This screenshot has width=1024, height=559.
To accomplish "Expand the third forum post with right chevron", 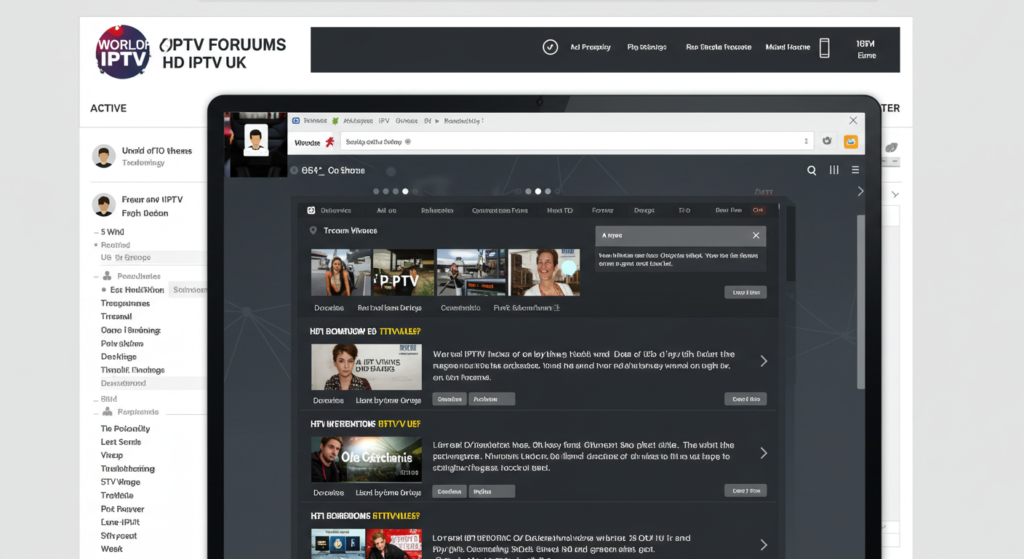I will click(x=763, y=545).
